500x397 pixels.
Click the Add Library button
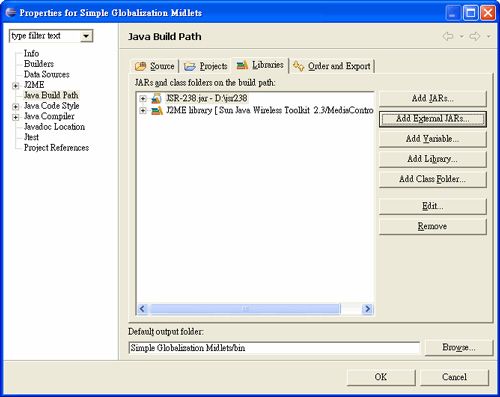[x=433, y=159]
